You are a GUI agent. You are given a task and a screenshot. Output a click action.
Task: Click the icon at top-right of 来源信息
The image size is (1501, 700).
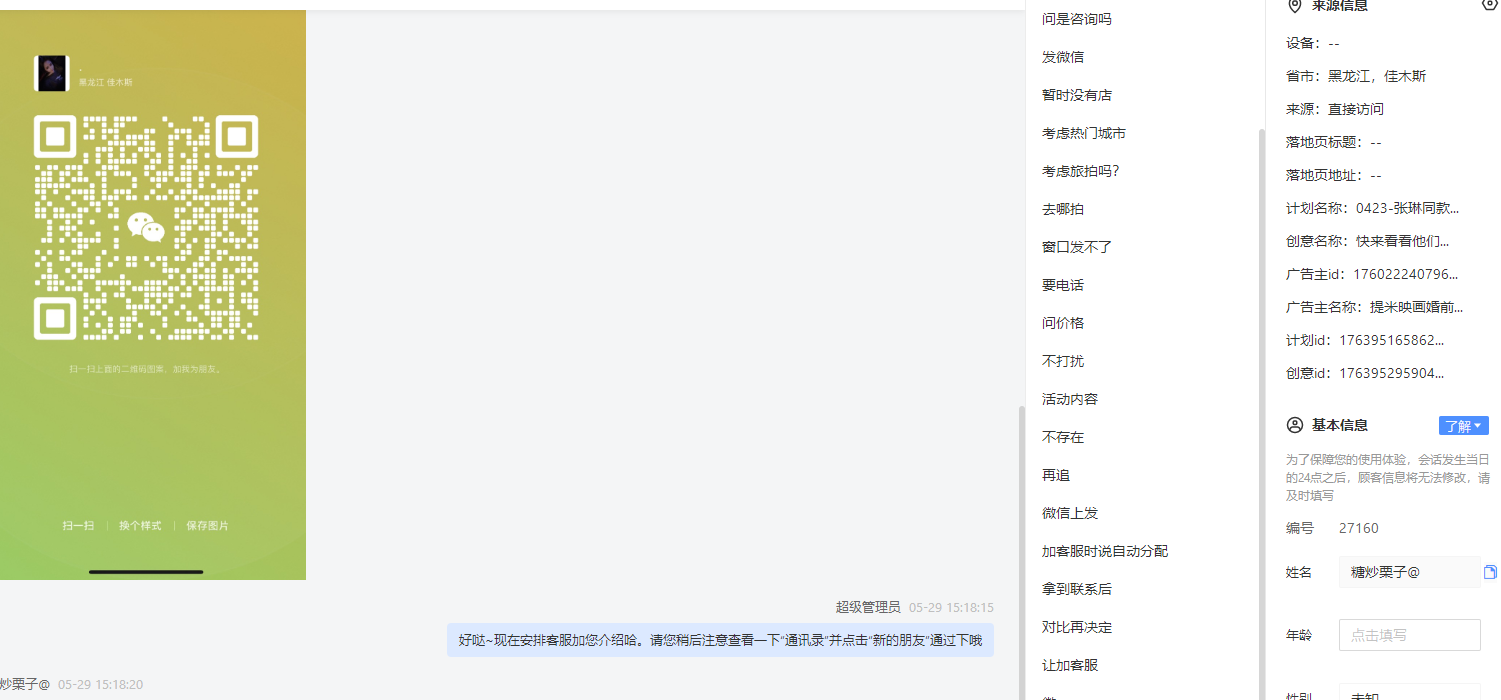click(1489, 5)
